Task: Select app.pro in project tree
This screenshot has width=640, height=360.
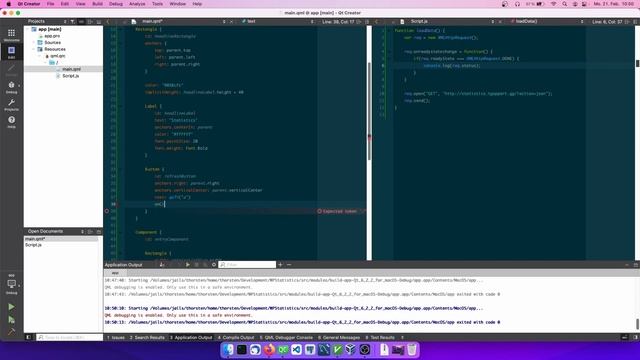Action: (52, 36)
